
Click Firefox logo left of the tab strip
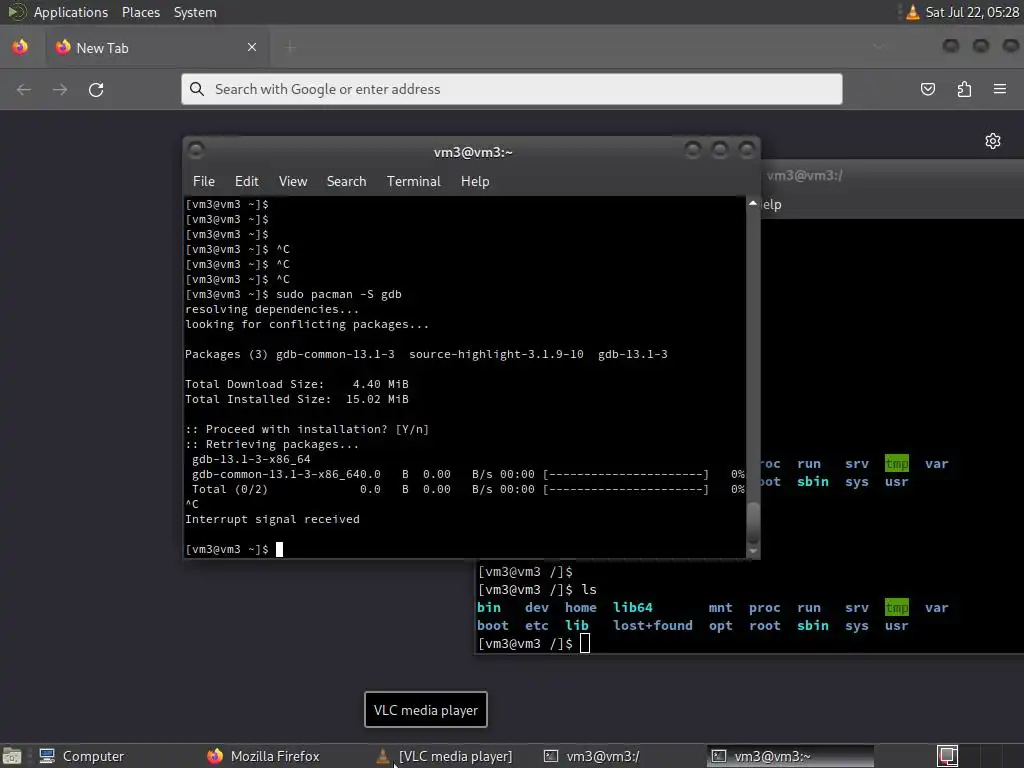click(x=20, y=47)
